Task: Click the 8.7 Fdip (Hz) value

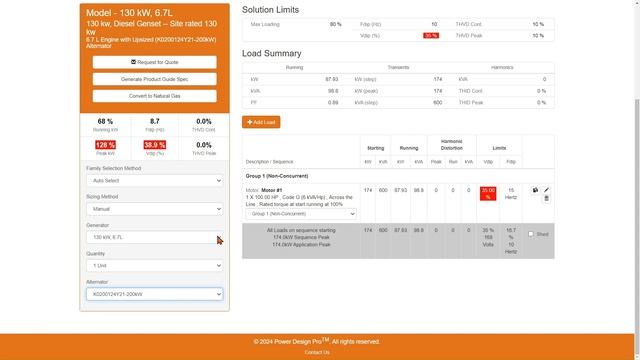Action: click(155, 121)
